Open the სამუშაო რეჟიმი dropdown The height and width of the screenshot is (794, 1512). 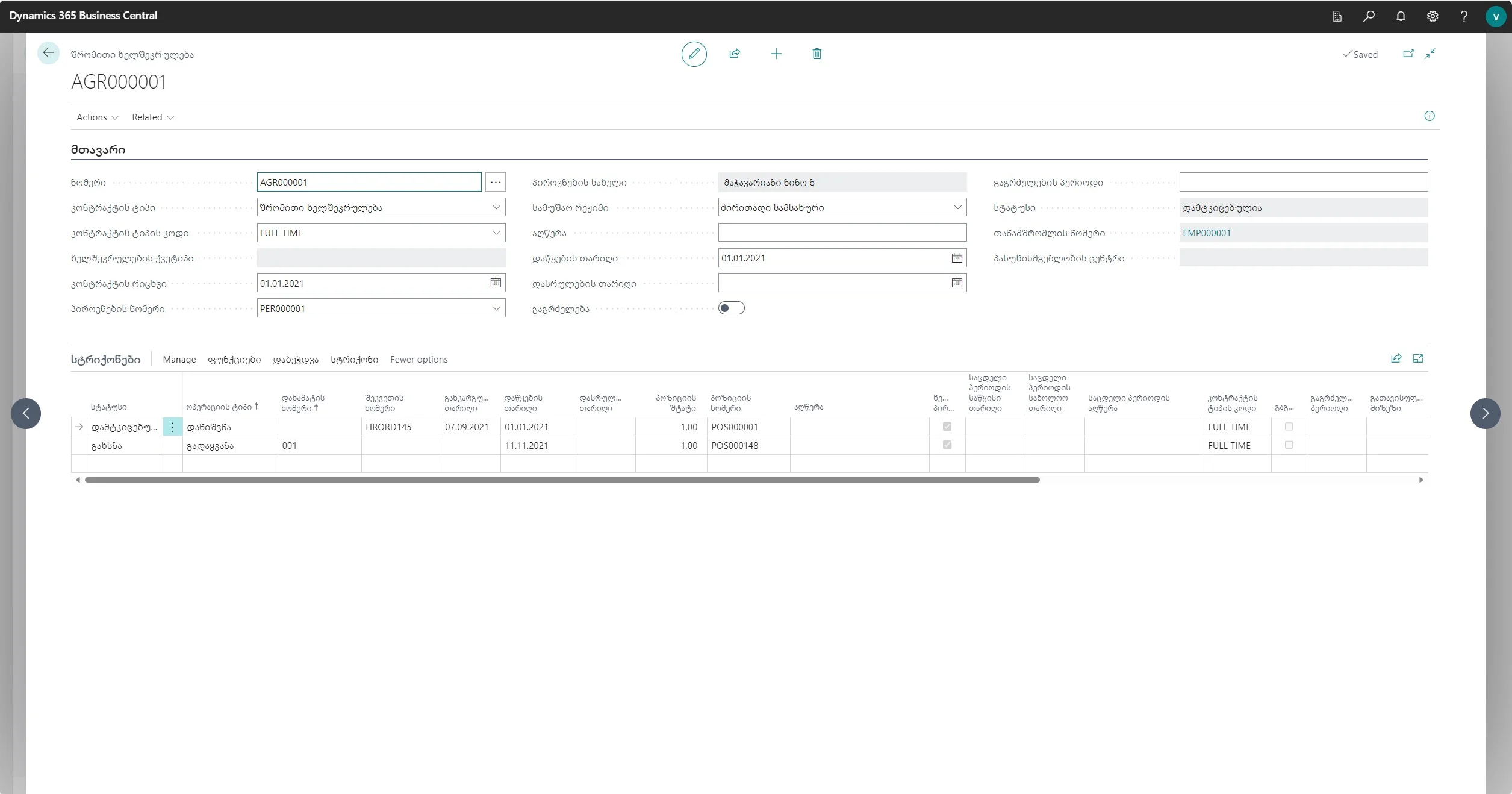pyautogui.click(x=957, y=208)
